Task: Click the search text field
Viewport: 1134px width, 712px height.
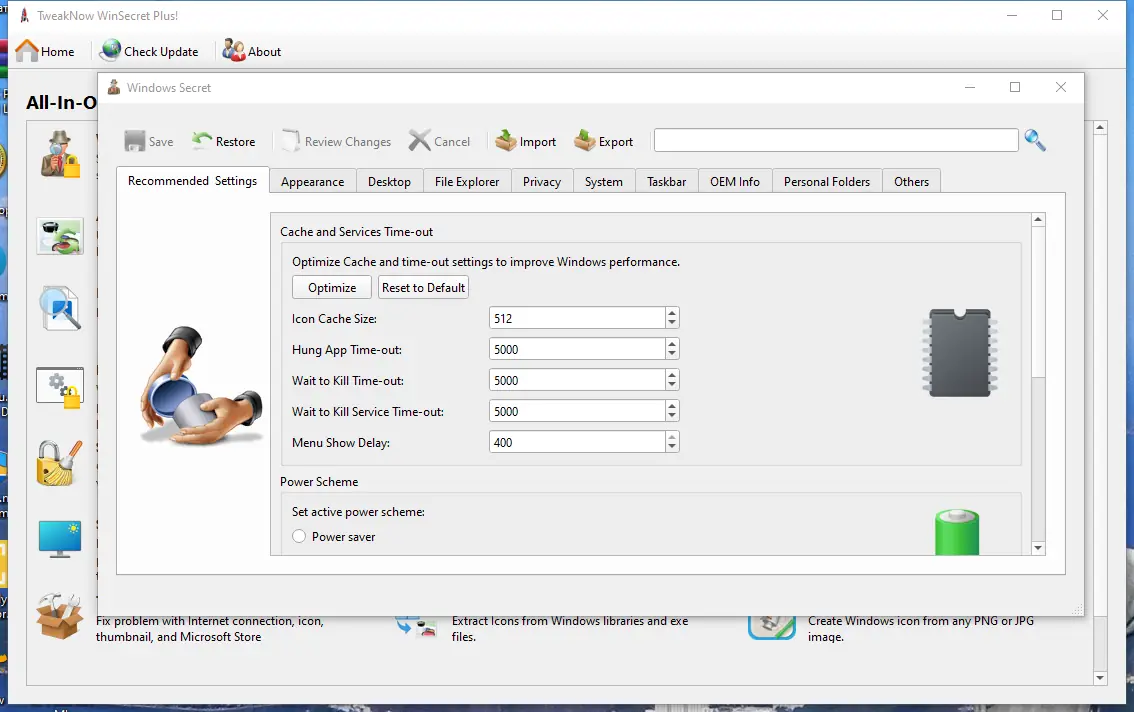Action: pos(836,140)
